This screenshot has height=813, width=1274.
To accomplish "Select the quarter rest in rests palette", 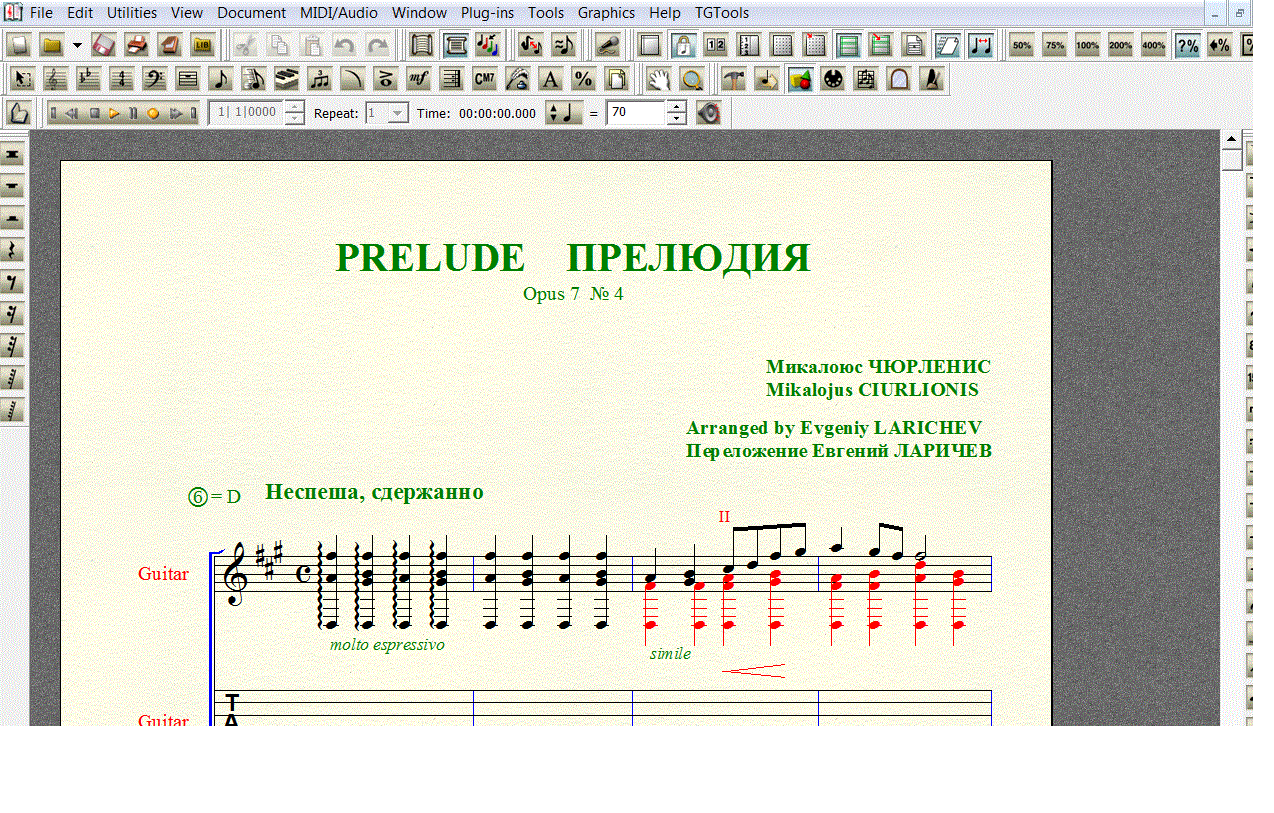I will tap(13, 250).
